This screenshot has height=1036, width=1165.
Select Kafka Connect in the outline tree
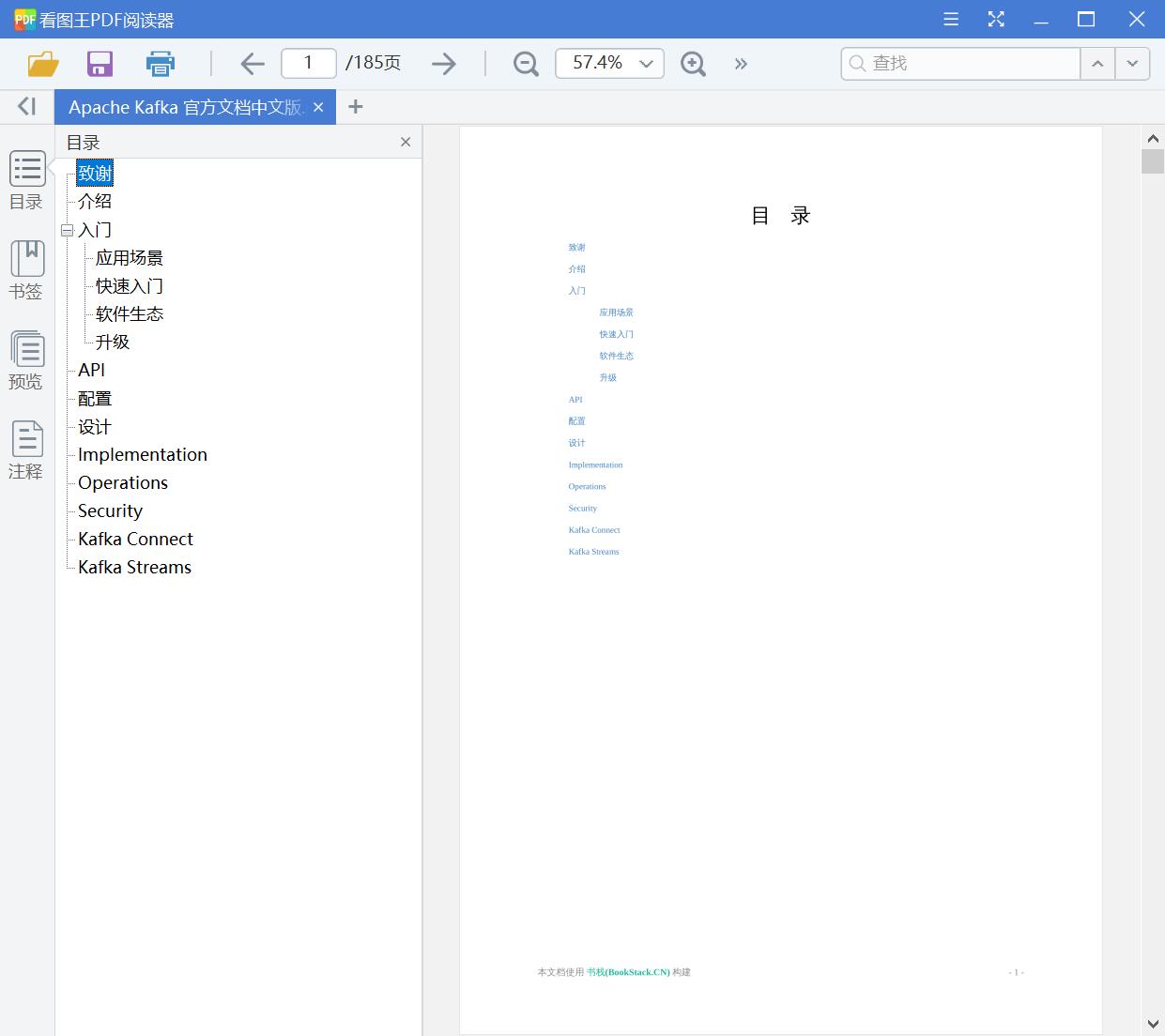click(135, 539)
